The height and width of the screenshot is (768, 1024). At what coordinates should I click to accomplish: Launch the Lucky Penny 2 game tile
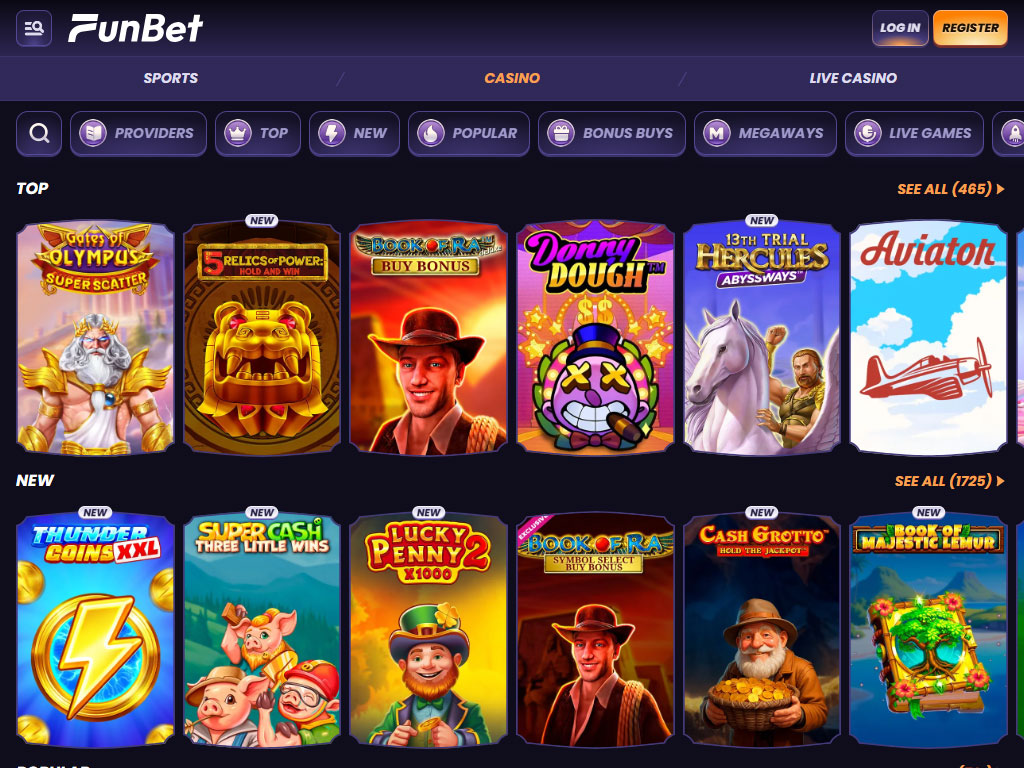tap(428, 629)
